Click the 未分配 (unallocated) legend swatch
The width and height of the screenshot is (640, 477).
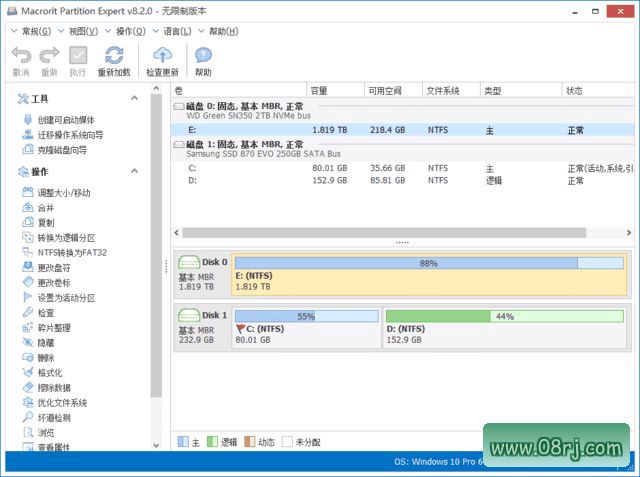click(287, 442)
